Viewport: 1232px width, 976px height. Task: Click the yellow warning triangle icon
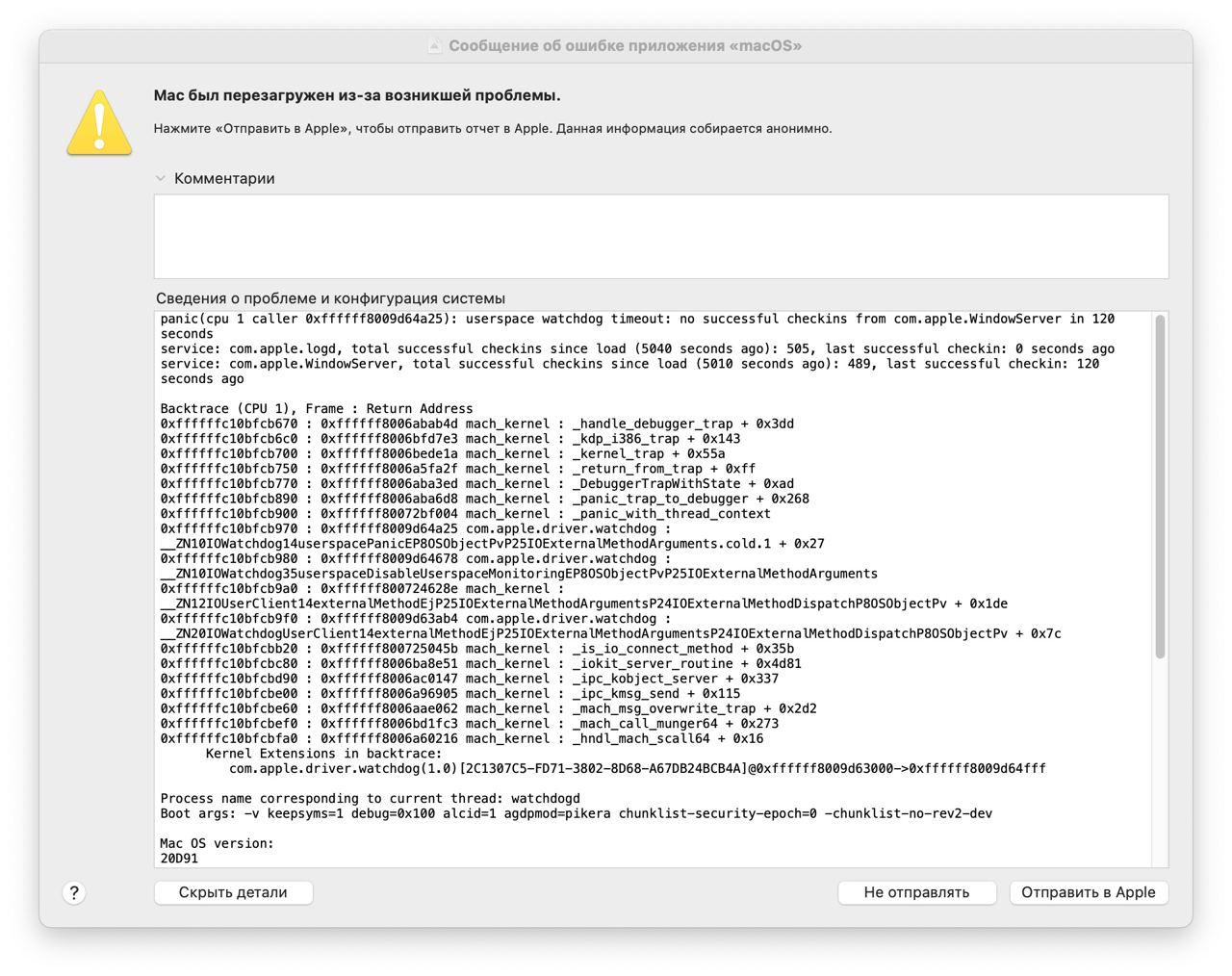[99, 122]
